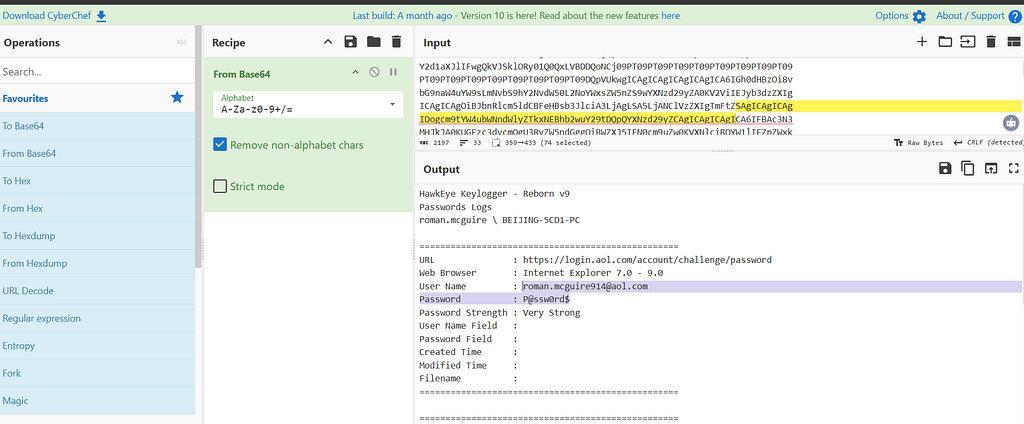The height and width of the screenshot is (424, 1024).
Task: Click the HawkEye Keylogger - Reborn v9 line
Action: point(494,193)
